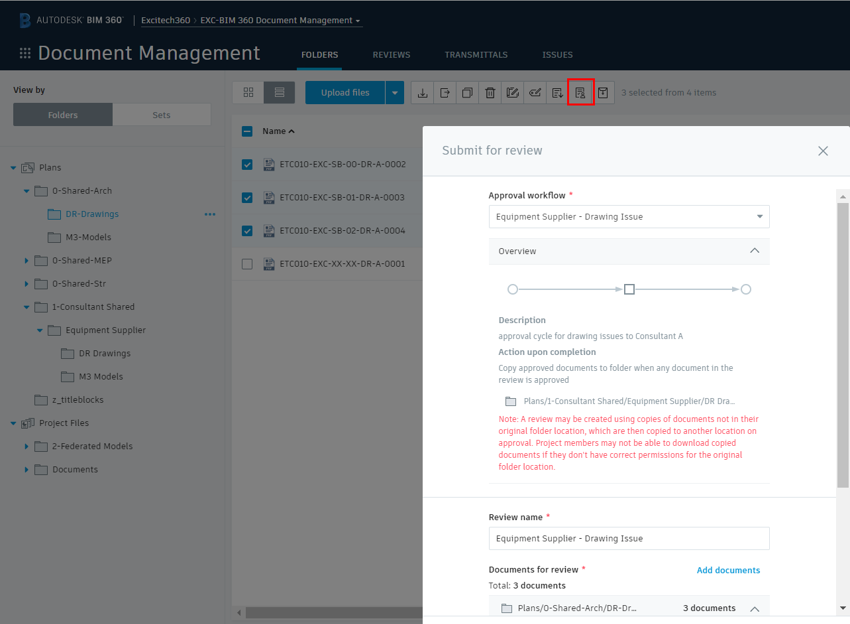The image size is (850, 624).
Task: Click the z_titleblocks folder icon
Action: (41, 400)
